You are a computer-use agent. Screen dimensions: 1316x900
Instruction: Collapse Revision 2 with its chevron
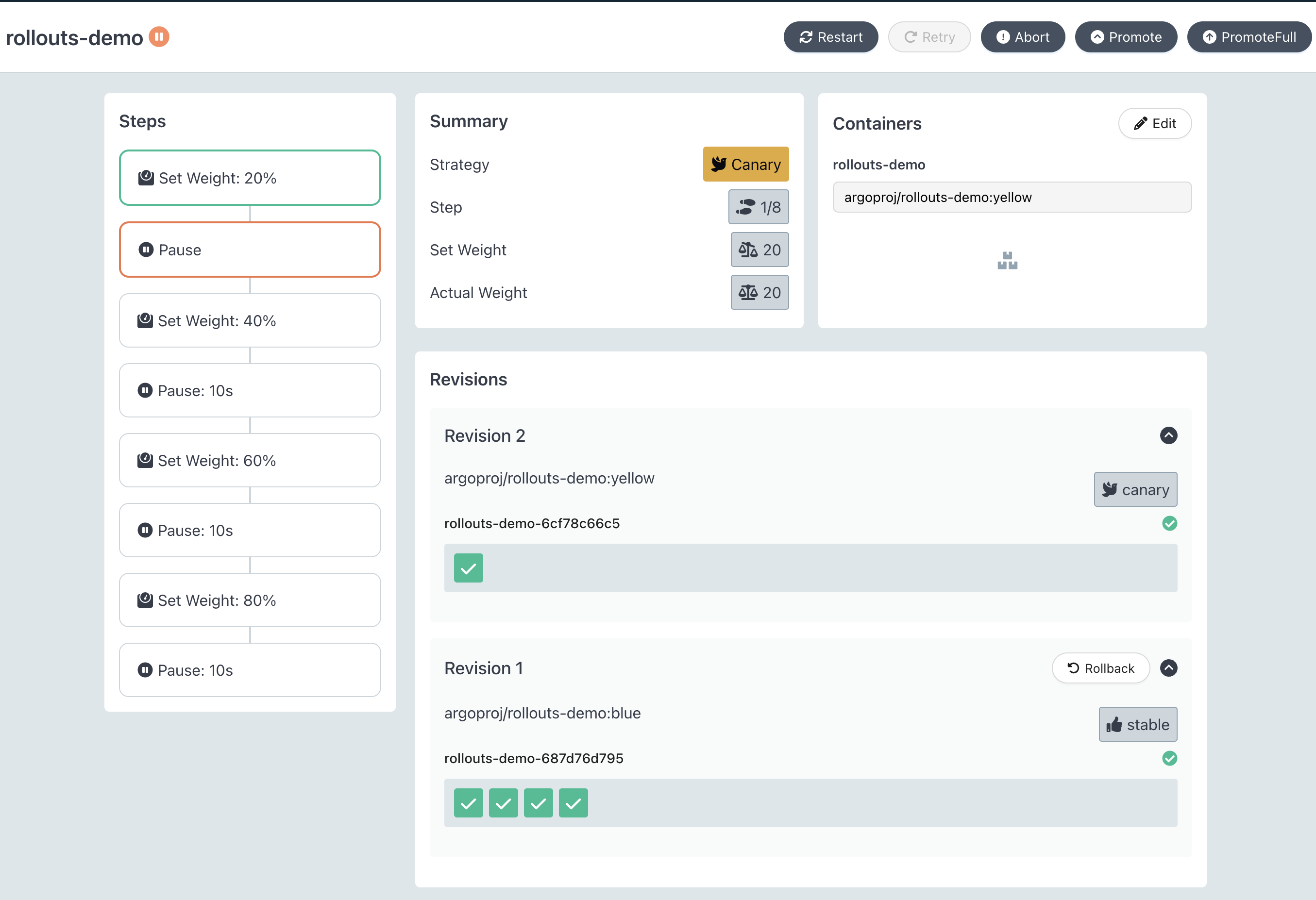tap(1168, 435)
